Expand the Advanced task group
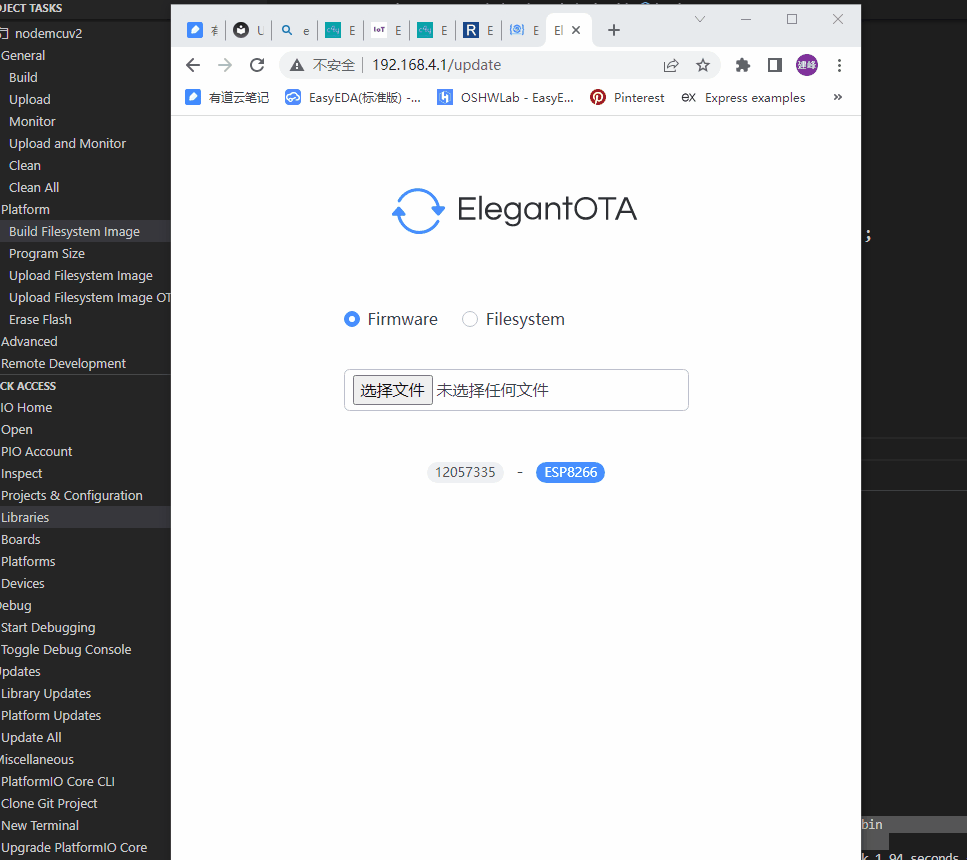This screenshot has width=967, height=860. point(29,342)
